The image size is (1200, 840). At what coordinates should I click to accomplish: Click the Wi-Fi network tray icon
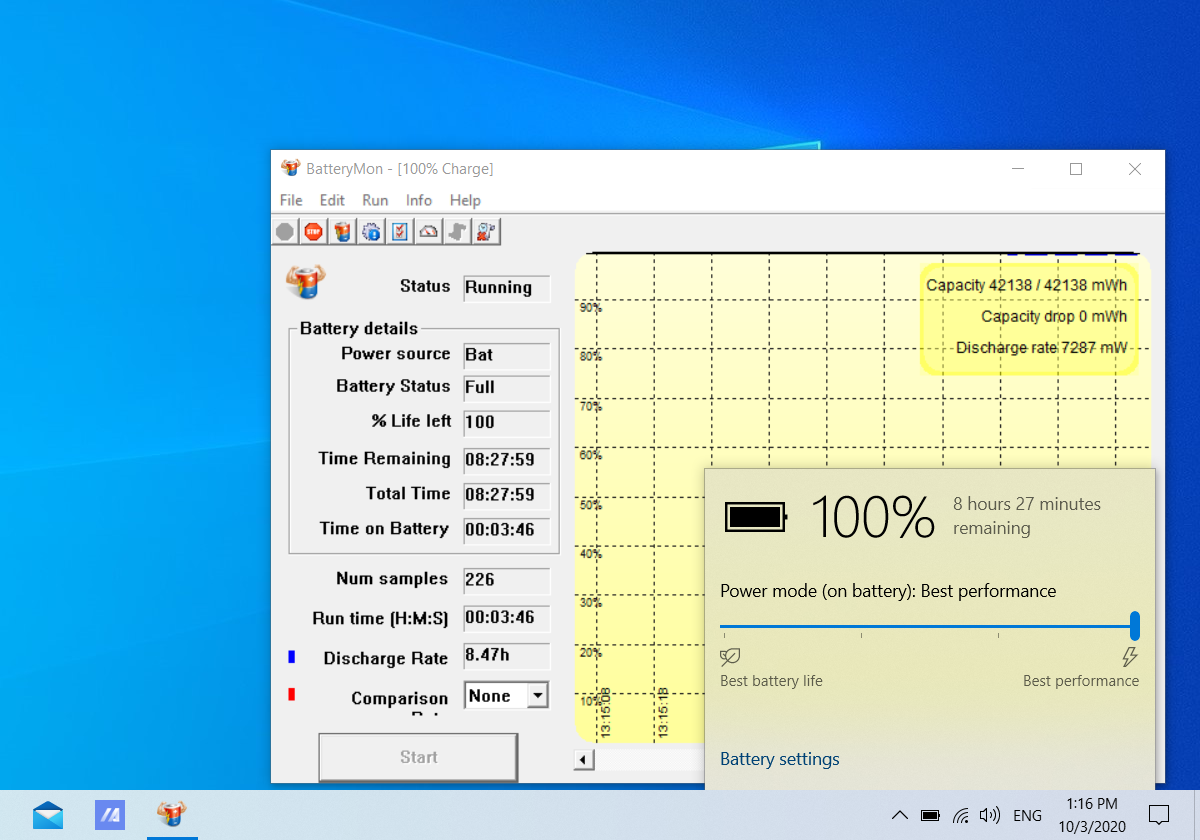click(961, 815)
